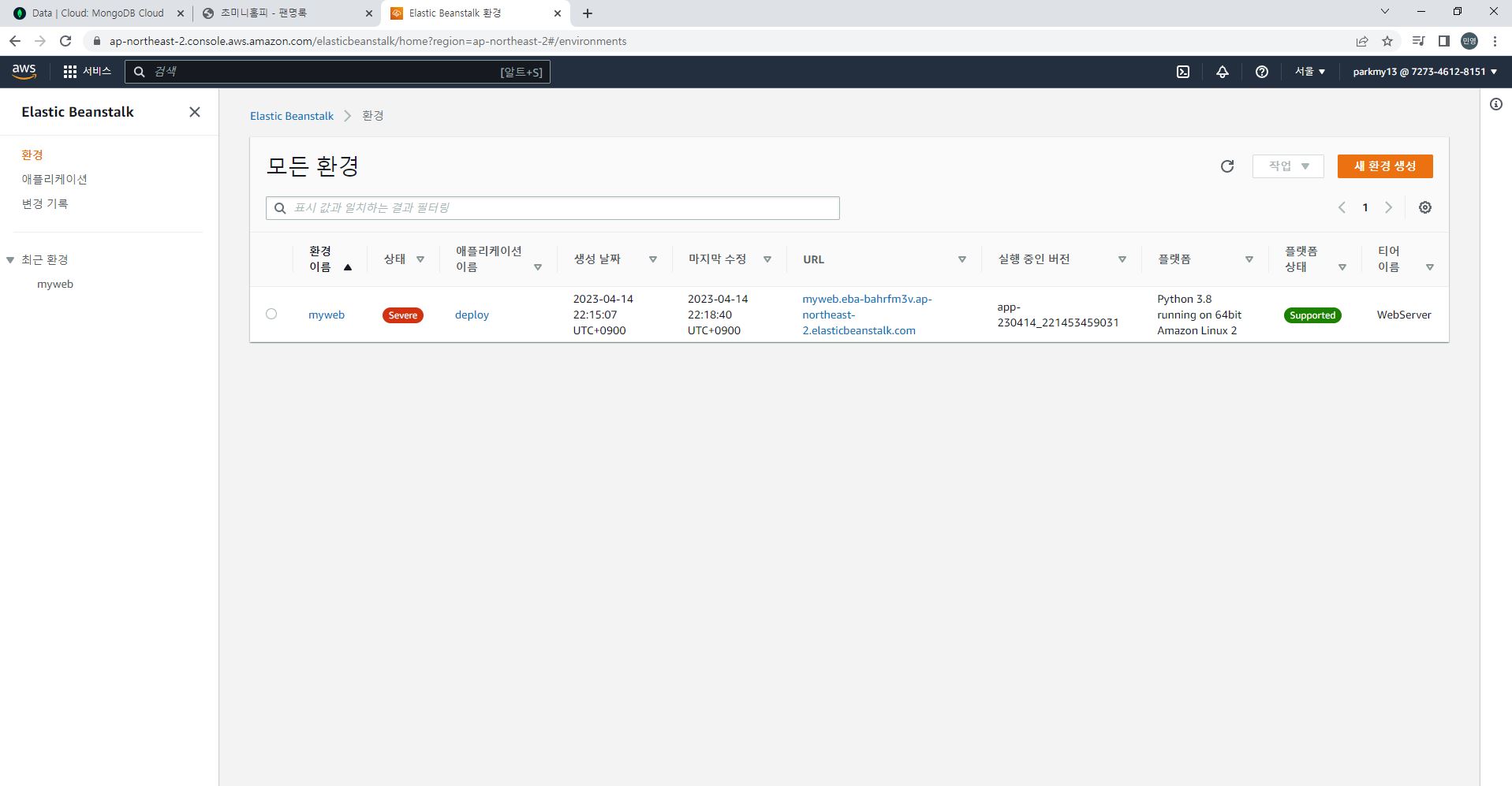Click the Python 3.8 platform cell
1512x786 pixels.
(1200, 315)
